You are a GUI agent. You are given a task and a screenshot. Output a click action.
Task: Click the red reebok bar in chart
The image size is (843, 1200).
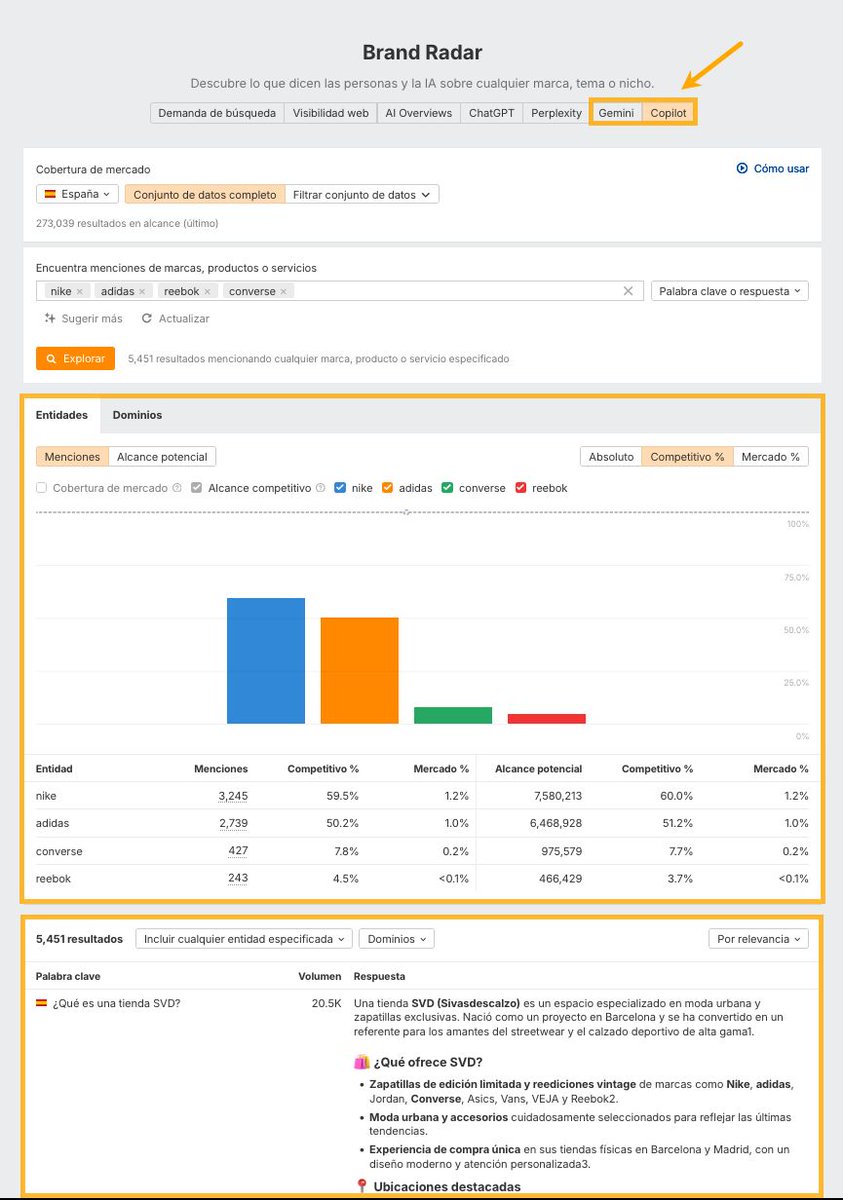coord(547,719)
